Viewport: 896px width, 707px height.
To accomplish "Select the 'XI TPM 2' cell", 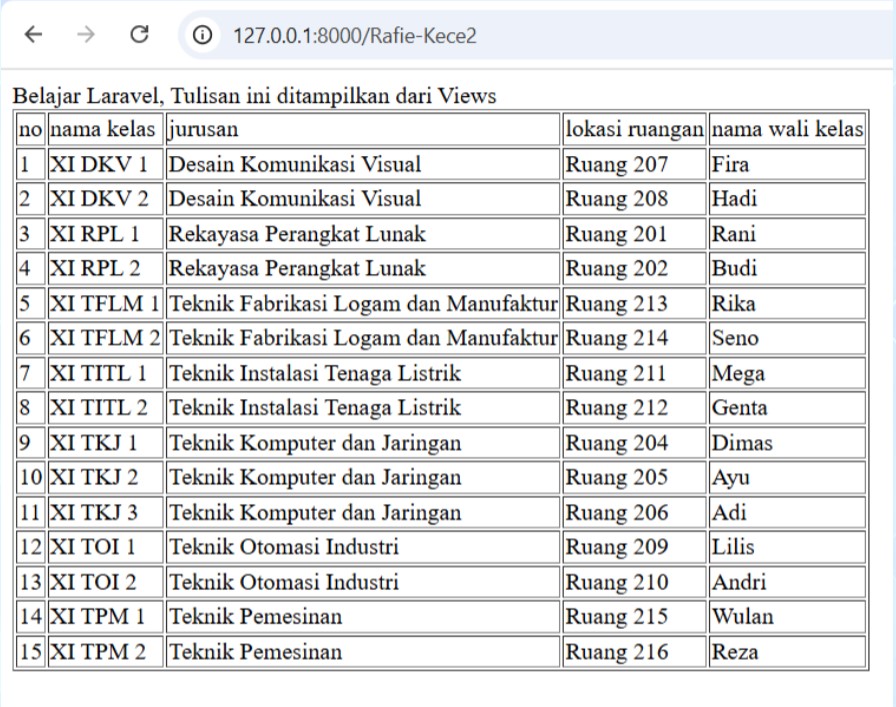I will [105, 652].
